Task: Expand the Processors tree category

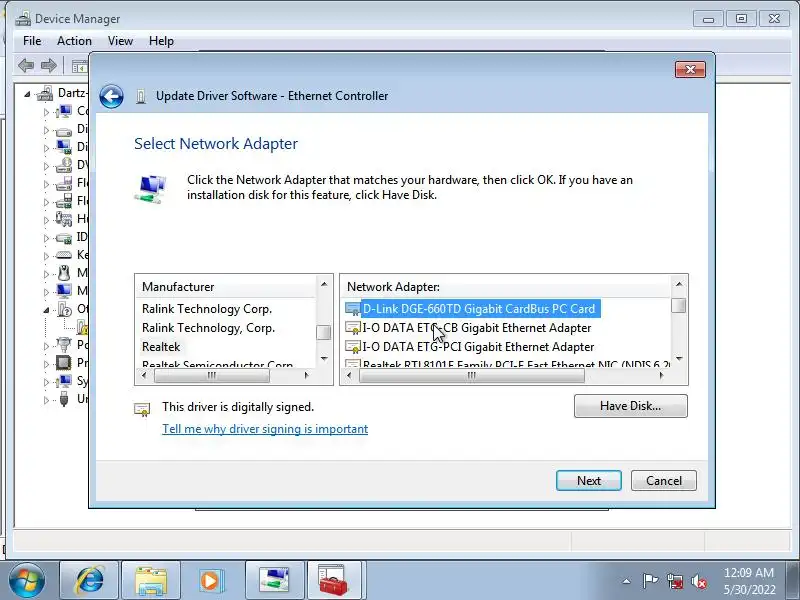Action: point(46,364)
